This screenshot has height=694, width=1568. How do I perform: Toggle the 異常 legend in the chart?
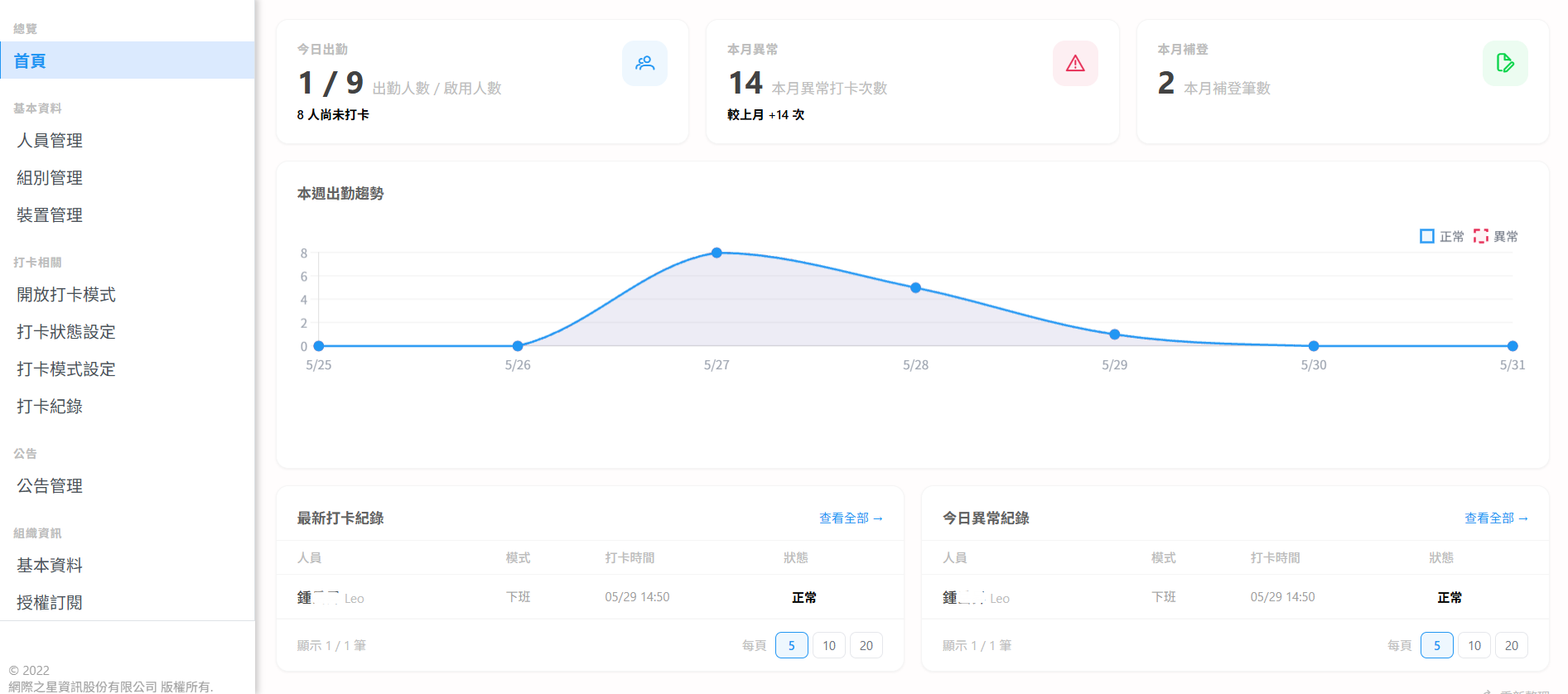tap(1496, 236)
